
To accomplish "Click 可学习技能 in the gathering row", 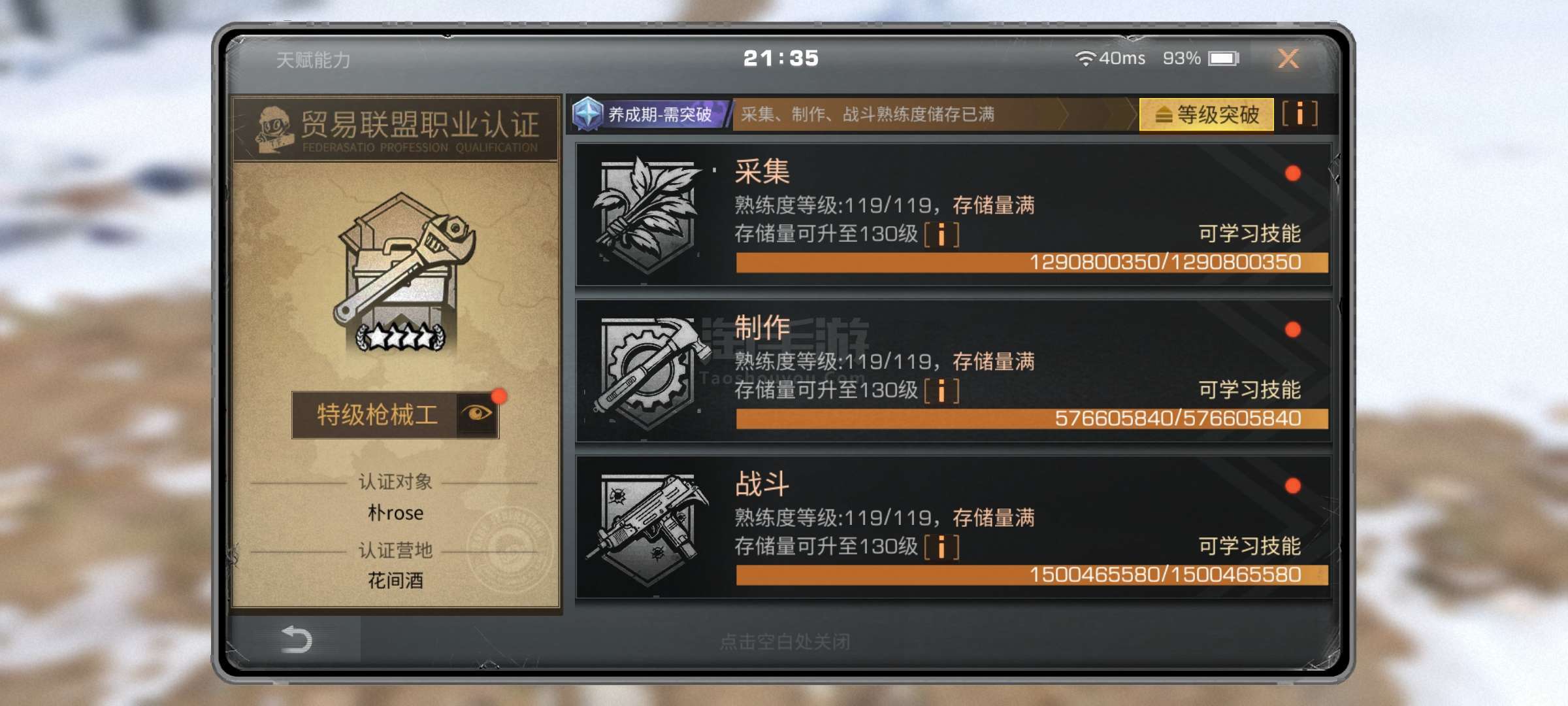I will tap(1249, 233).
